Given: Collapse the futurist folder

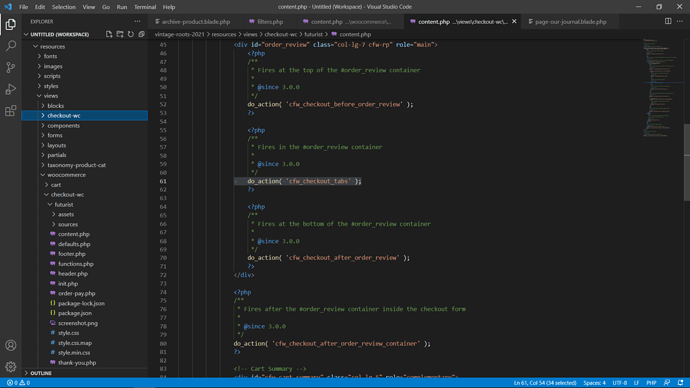Looking at the screenshot, I should (64, 205).
